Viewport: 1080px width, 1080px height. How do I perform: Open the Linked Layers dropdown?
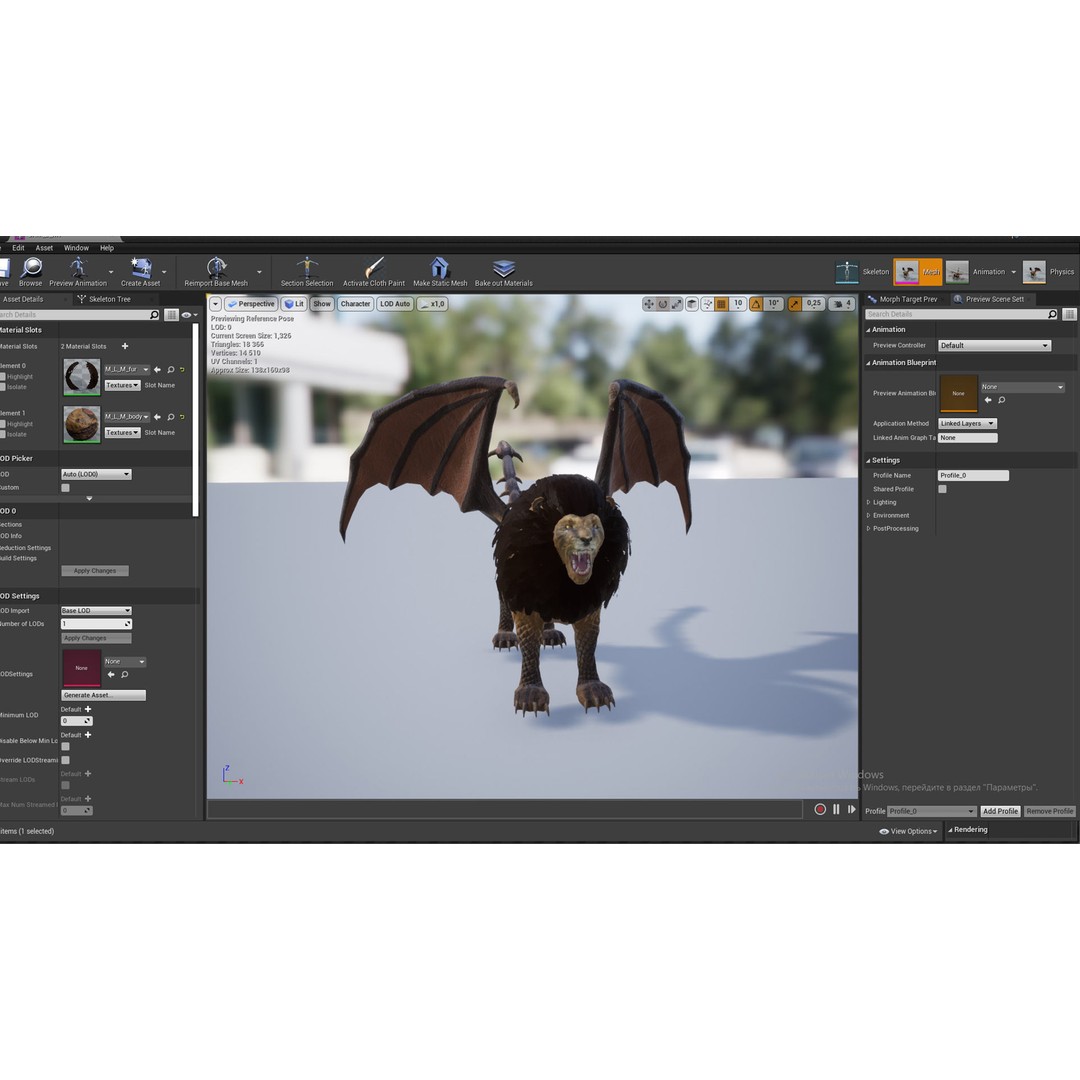(967, 424)
